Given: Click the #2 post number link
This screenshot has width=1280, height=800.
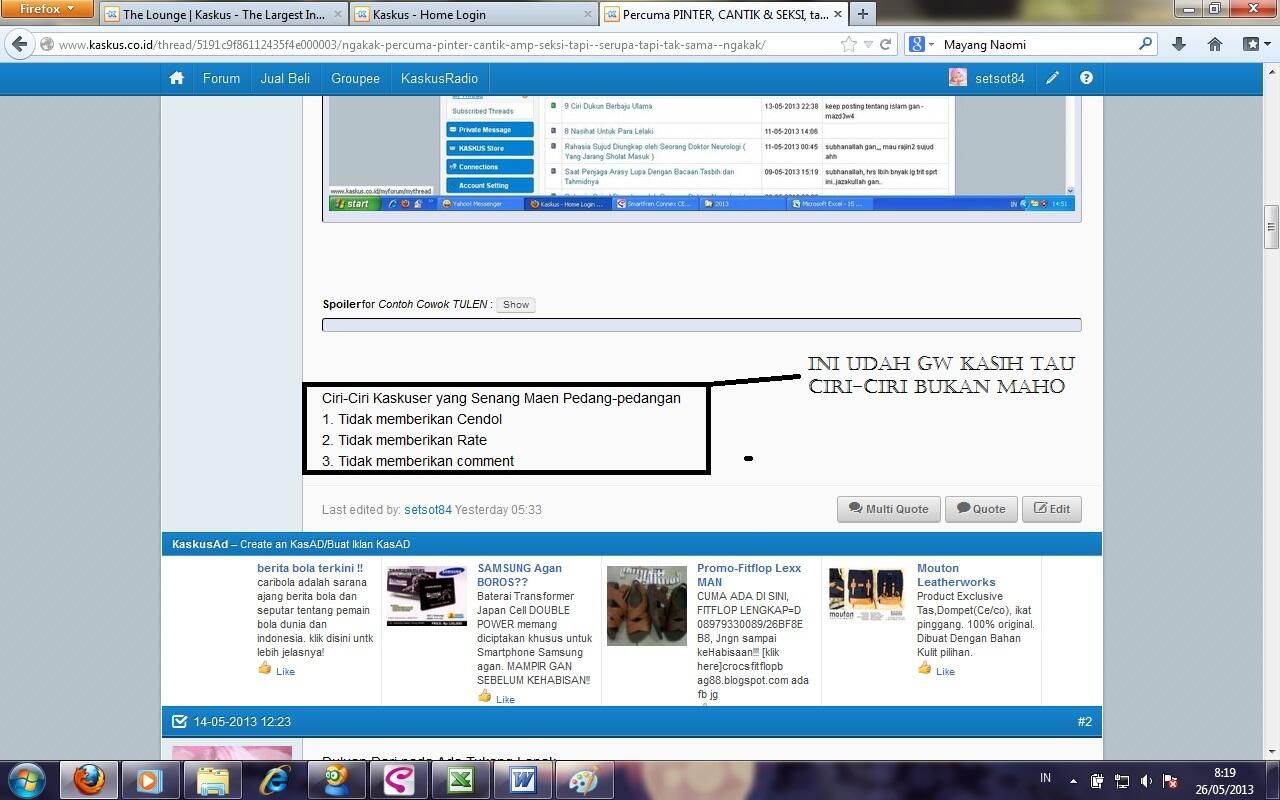Looking at the screenshot, I should [1084, 722].
